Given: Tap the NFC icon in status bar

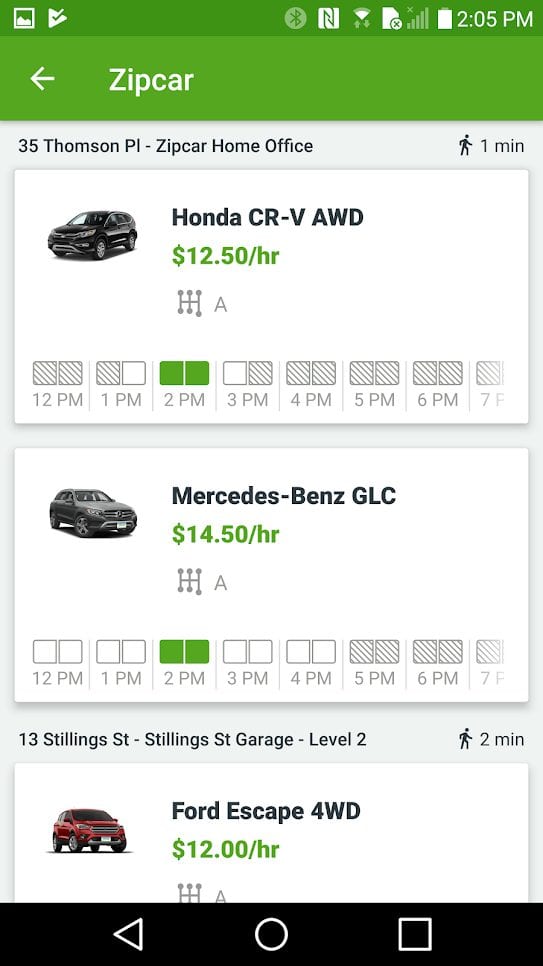Looking at the screenshot, I should [x=329, y=18].
